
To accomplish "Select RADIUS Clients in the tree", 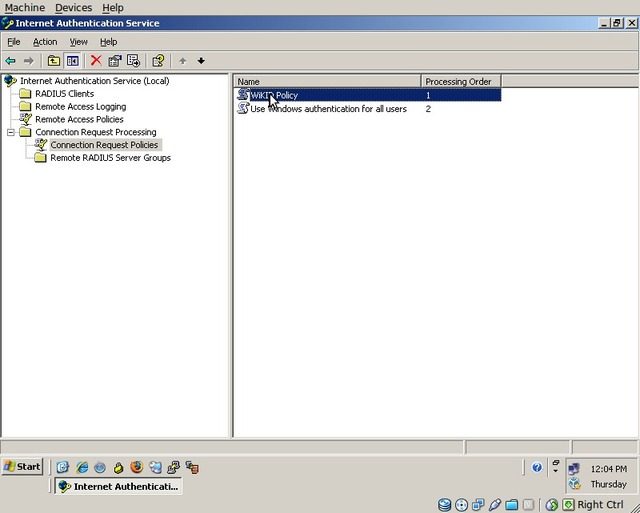I will pos(64,94).
